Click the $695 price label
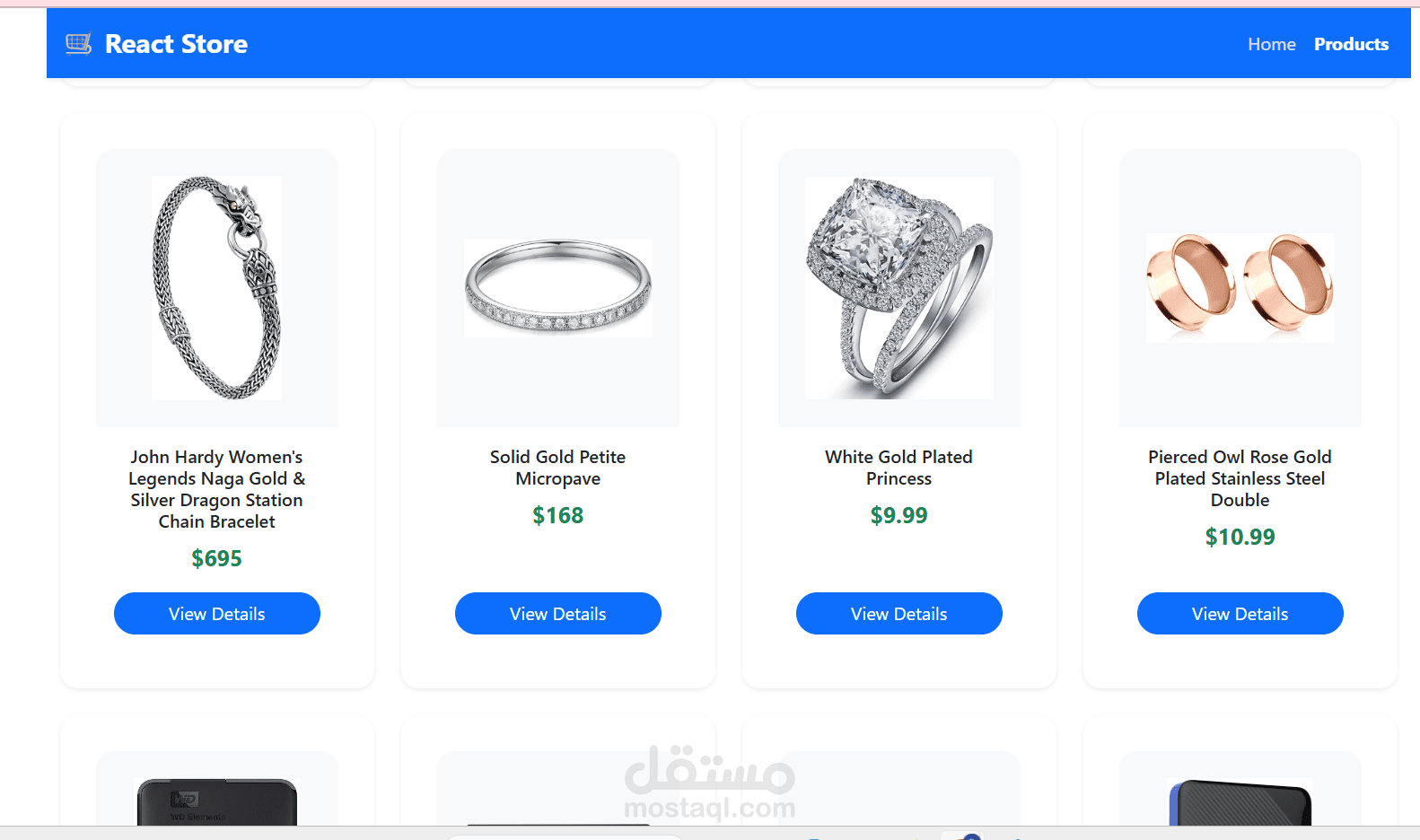Image resolution: width=1420 pixels, height=840 pixels. click(217, 558)
